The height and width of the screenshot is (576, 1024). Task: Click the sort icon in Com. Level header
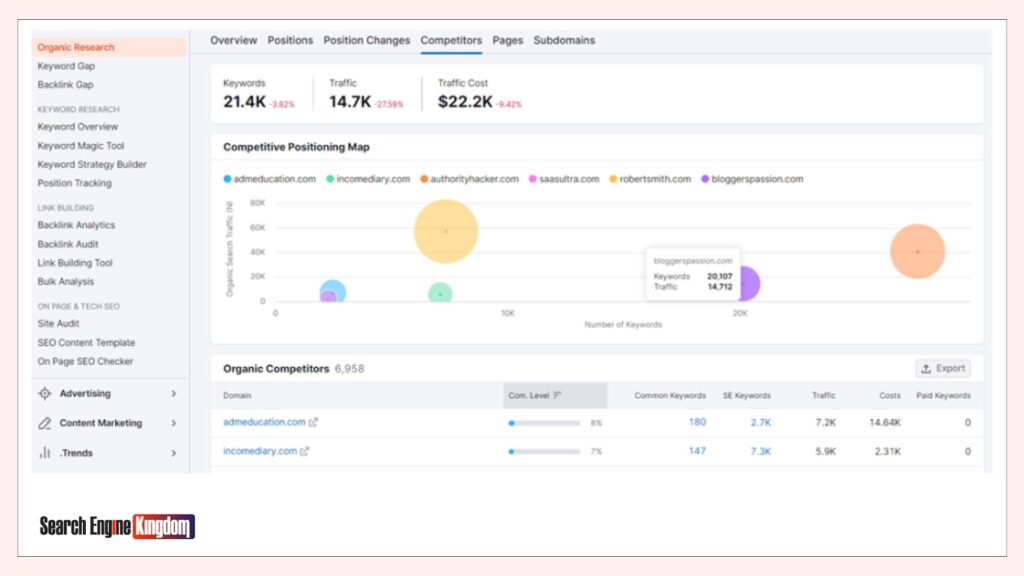point(557,395)
